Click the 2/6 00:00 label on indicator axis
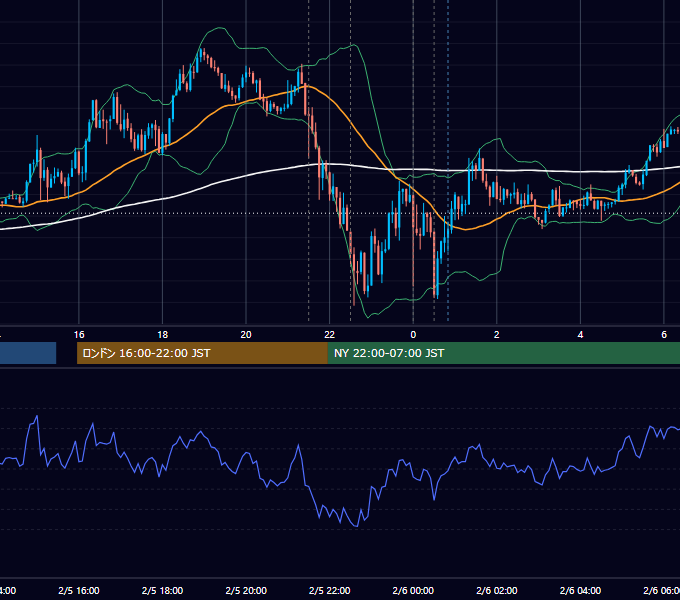 tap(413, 591)
